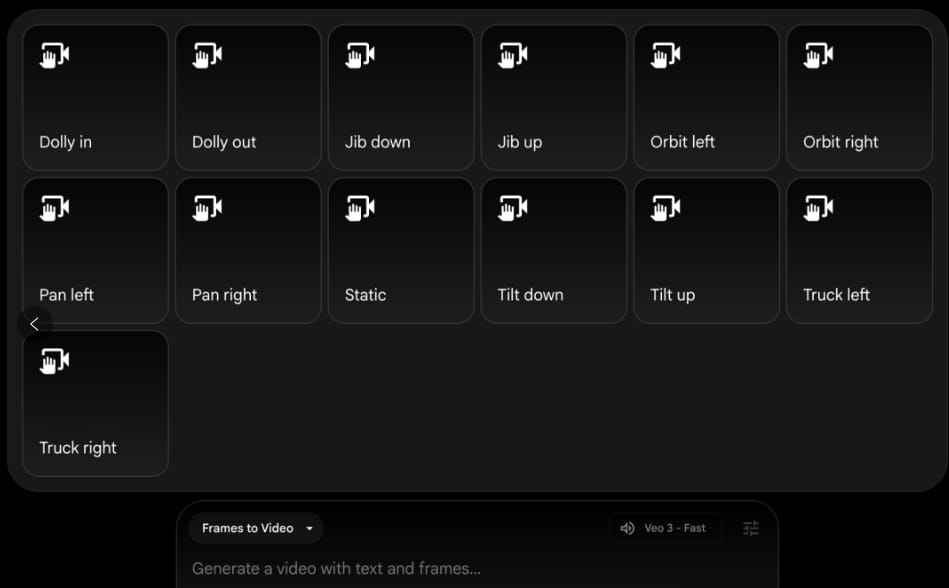Pick the Jib up camera motion icon

point(513,55)
